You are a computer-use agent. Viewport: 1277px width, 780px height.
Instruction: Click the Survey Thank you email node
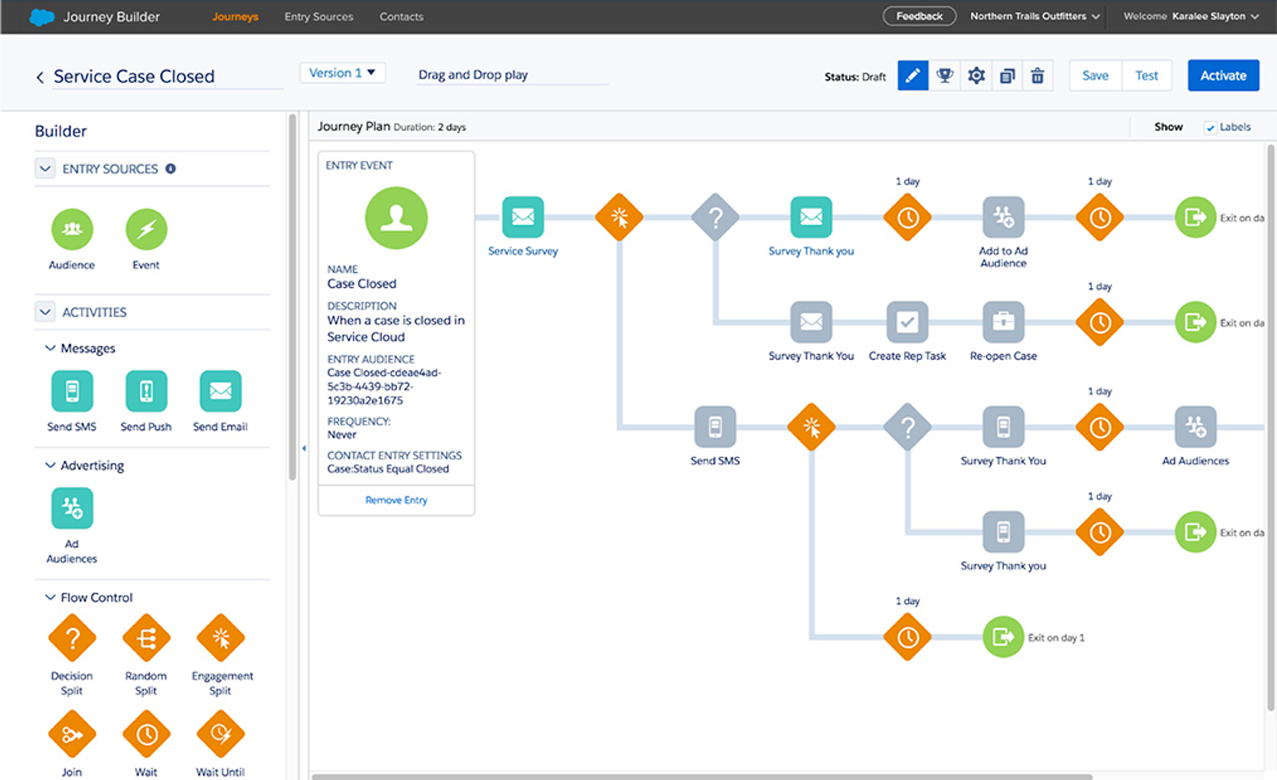point(811,216)
